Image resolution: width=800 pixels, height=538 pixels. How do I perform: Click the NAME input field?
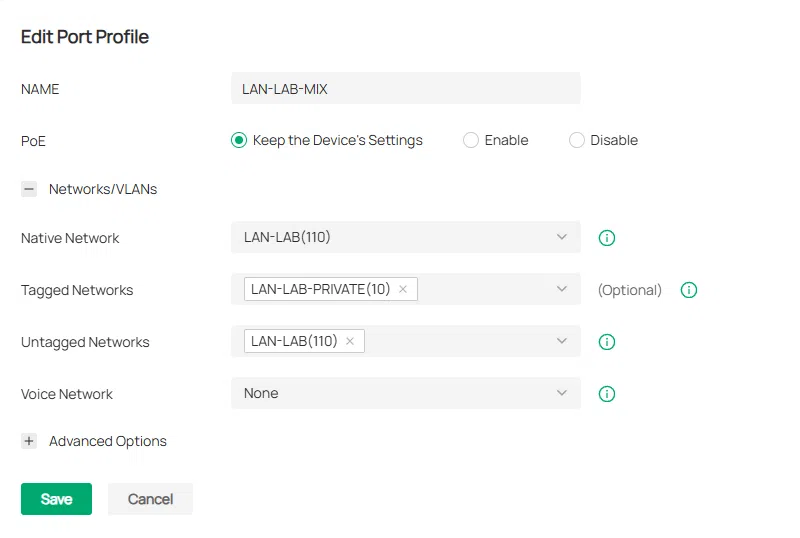[x=405, y=89]
